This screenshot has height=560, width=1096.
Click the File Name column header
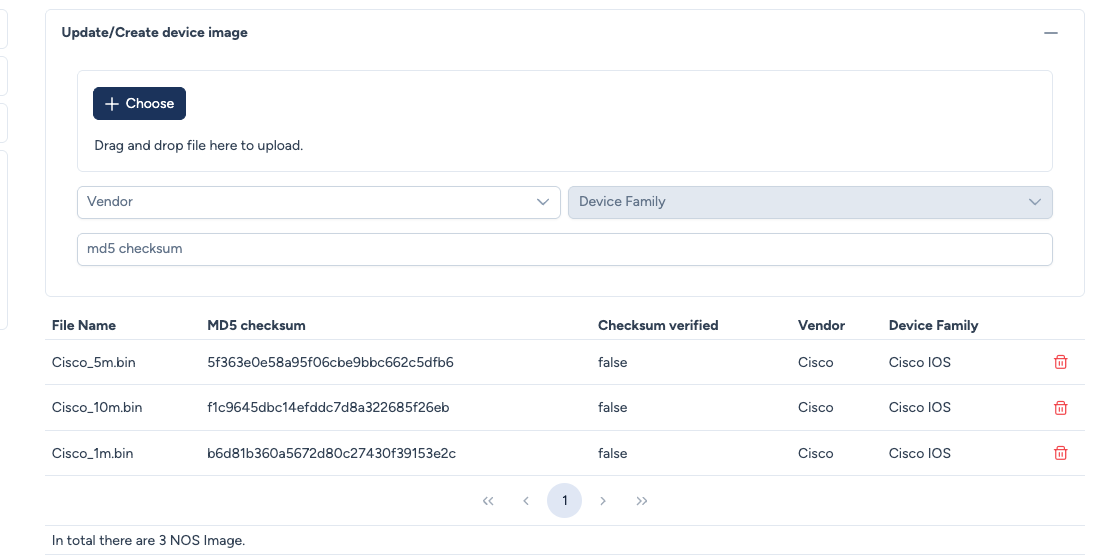[x=84, y=325]
